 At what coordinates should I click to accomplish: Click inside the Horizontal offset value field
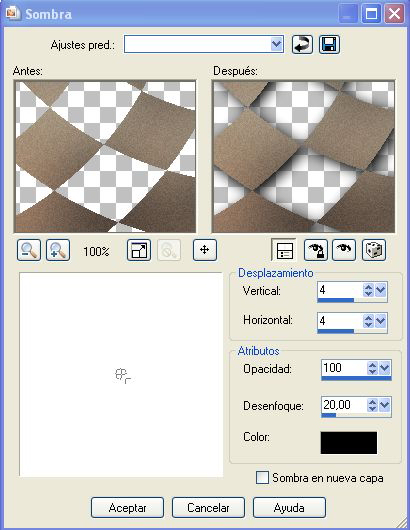340,320
